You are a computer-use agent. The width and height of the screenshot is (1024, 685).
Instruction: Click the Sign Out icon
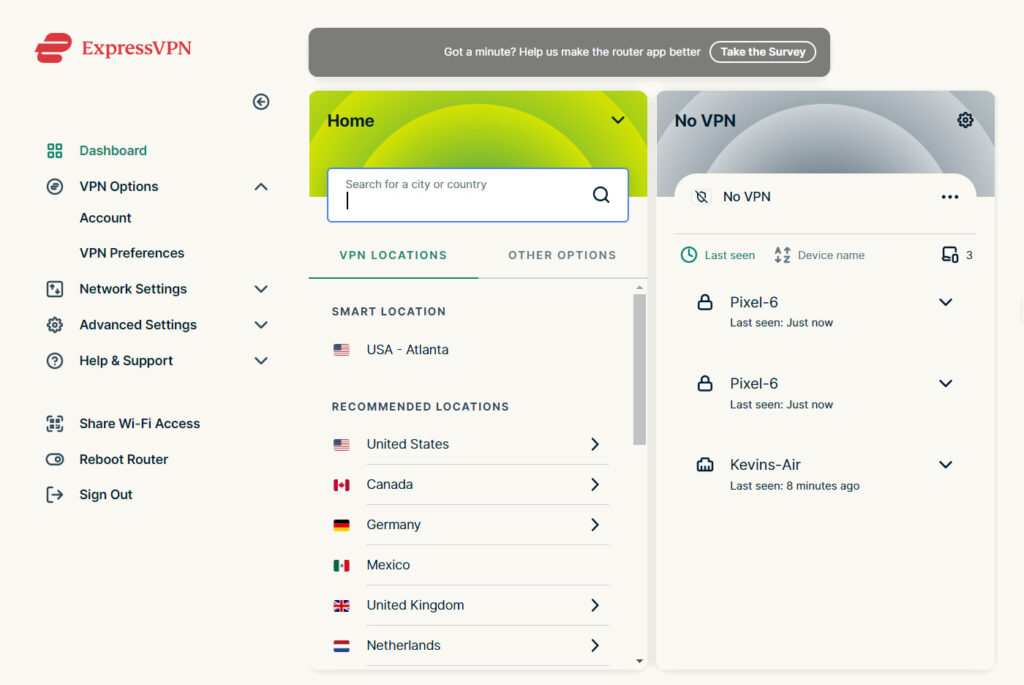(55, 495)
